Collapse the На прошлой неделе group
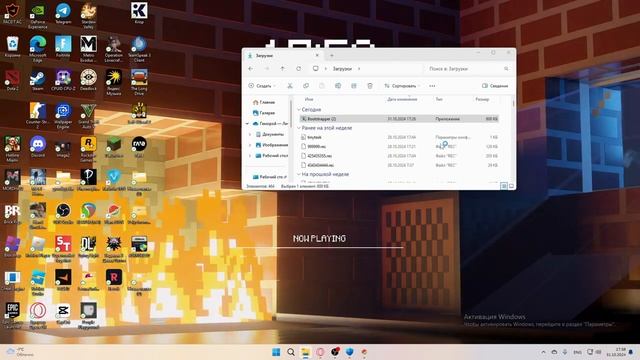640x360 pixels. [299, 174]
